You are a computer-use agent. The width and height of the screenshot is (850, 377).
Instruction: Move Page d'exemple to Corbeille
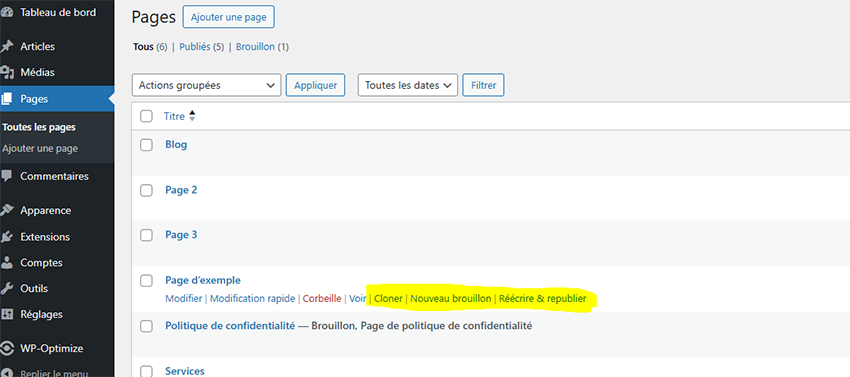tap(322, 299)
